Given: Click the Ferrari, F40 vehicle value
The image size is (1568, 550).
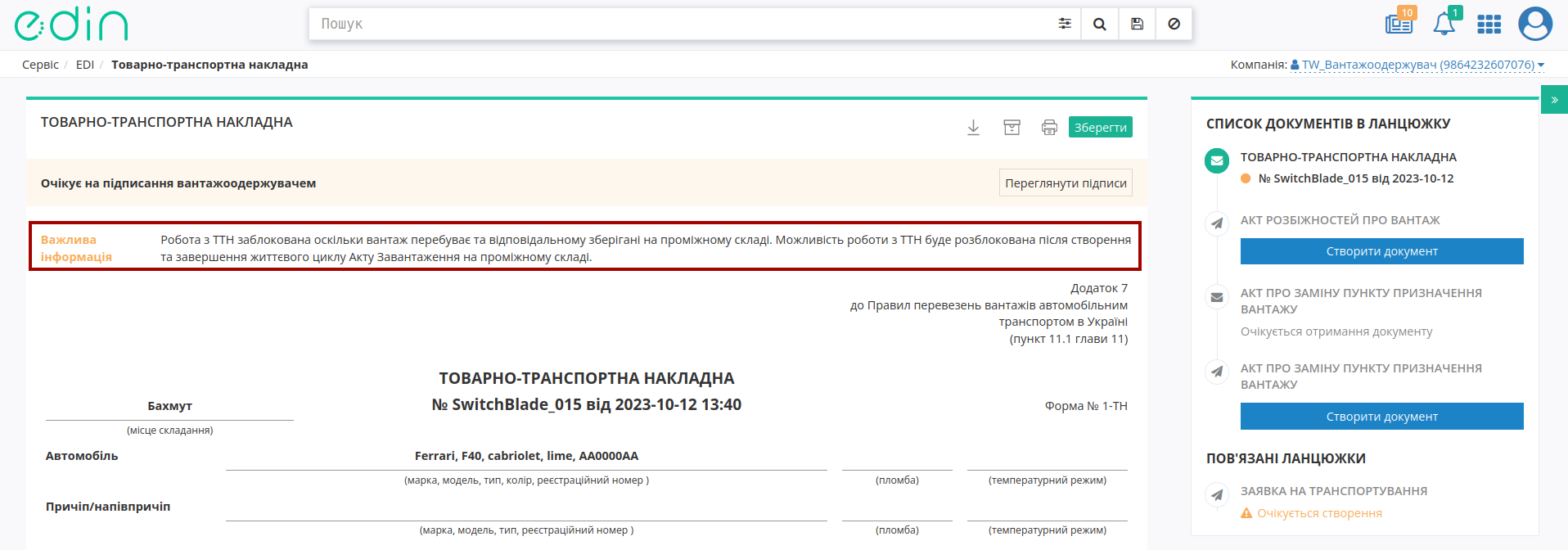Looking at the screenshot, I should click(526, 456).
